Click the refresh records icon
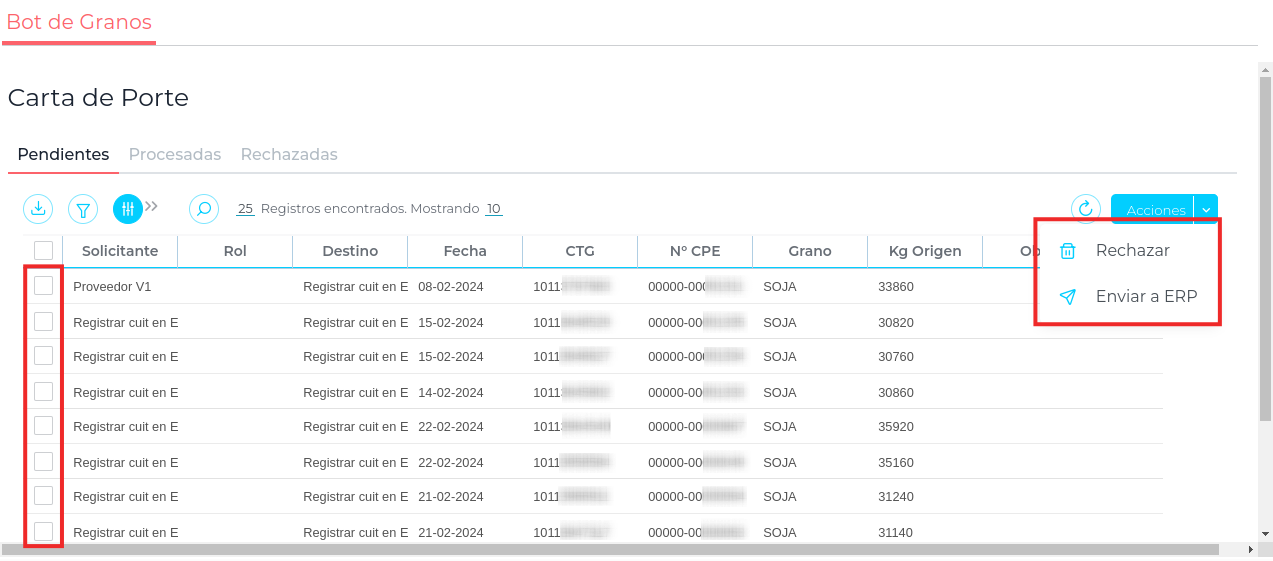This screenshot has height=561, width=1273. (1085, 209)
